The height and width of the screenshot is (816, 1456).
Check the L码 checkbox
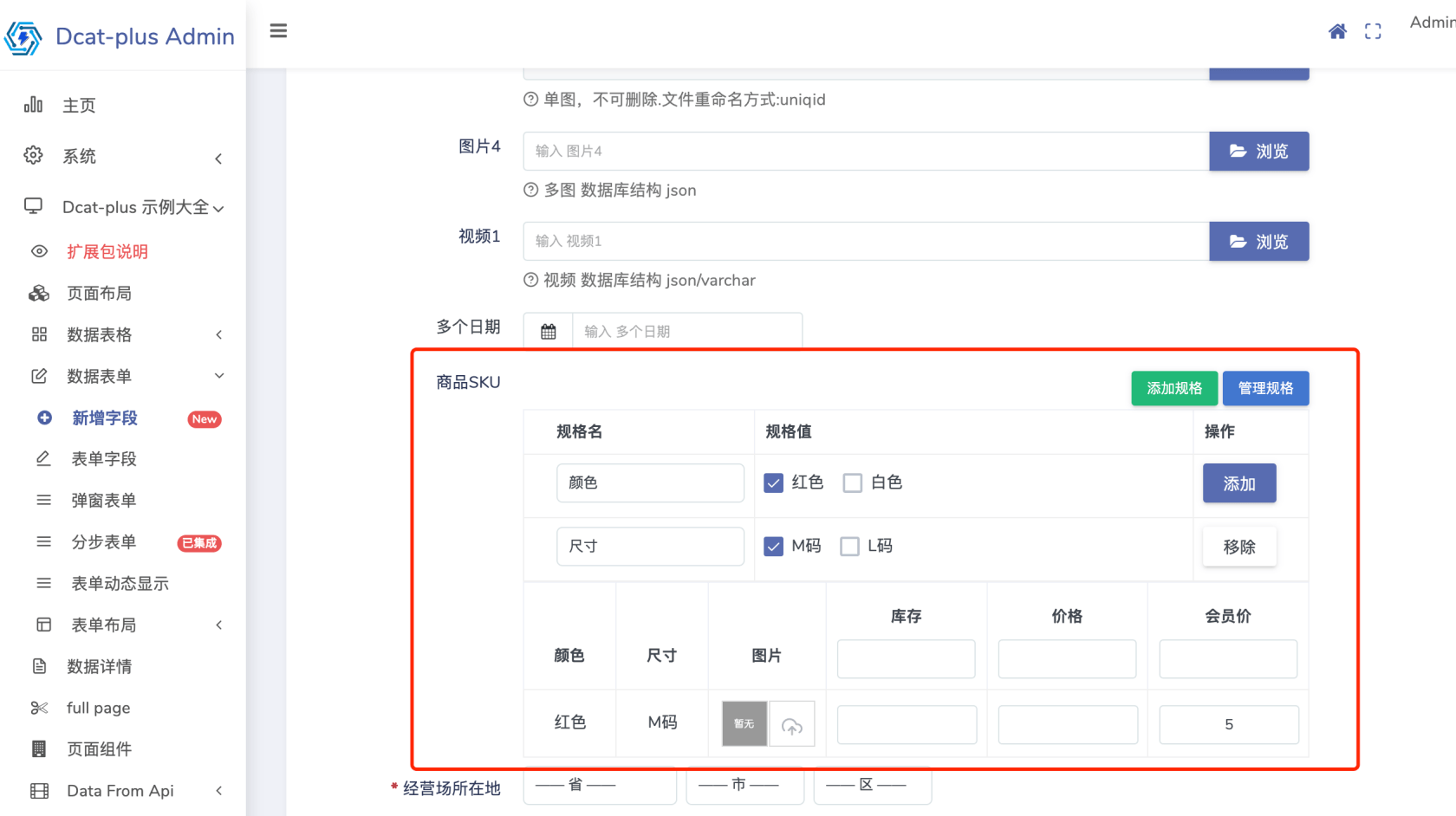[x=850, y=547]
